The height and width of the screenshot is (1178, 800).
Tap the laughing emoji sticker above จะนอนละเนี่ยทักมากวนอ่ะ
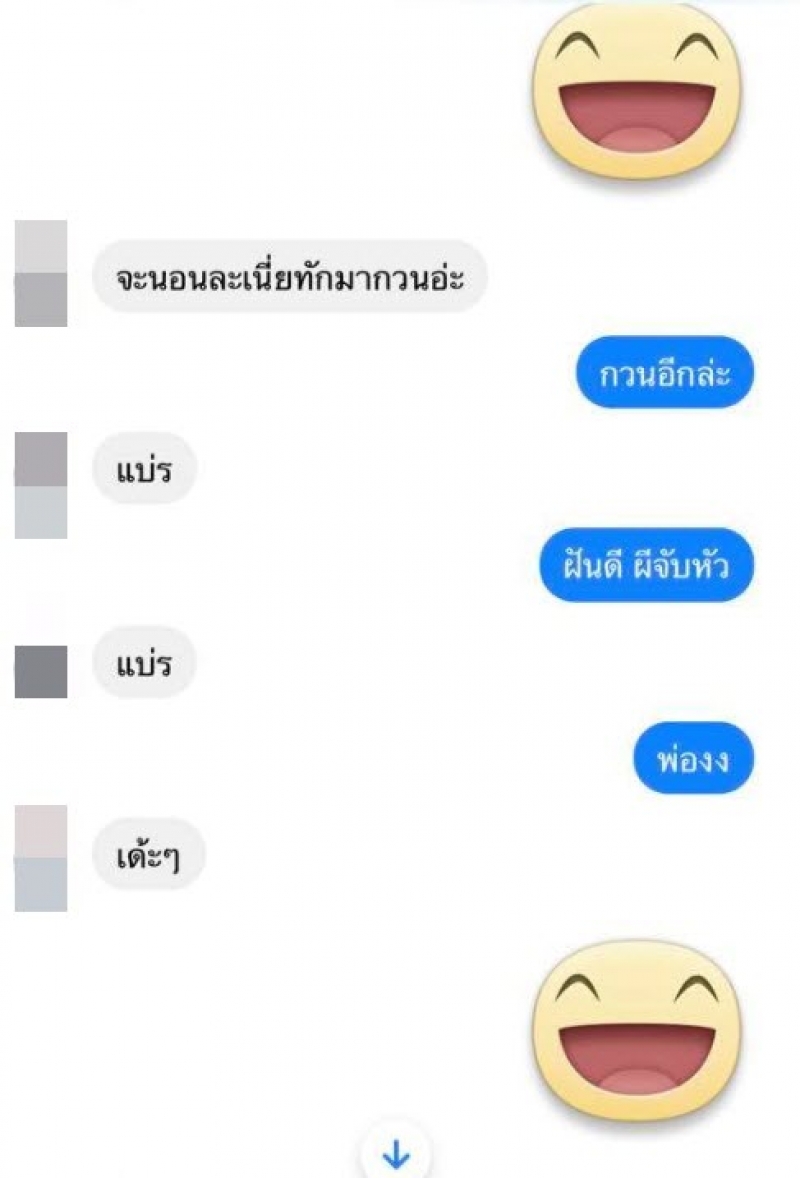(636, 94)
